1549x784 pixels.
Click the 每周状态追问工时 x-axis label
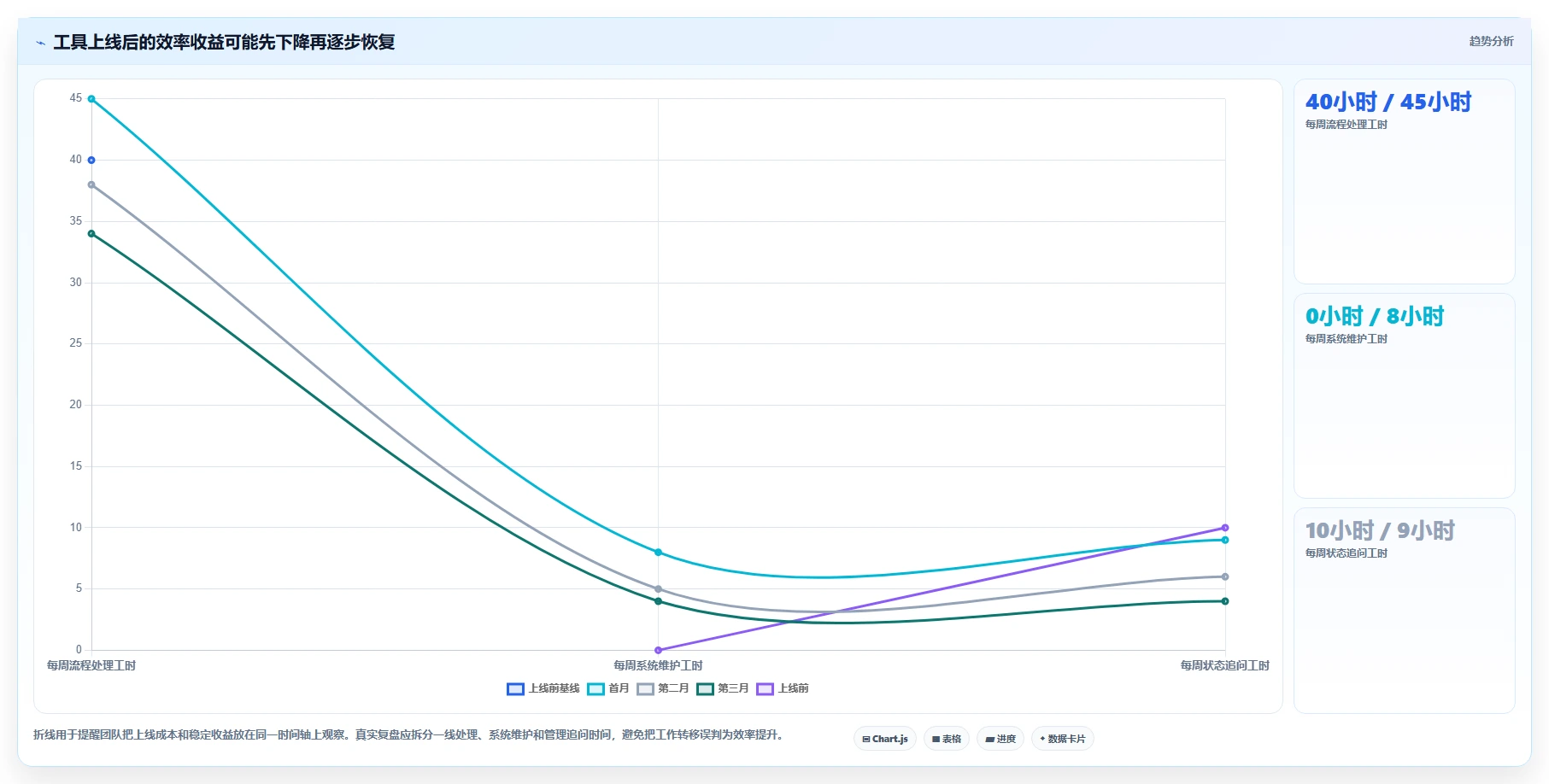point(1225,665)
